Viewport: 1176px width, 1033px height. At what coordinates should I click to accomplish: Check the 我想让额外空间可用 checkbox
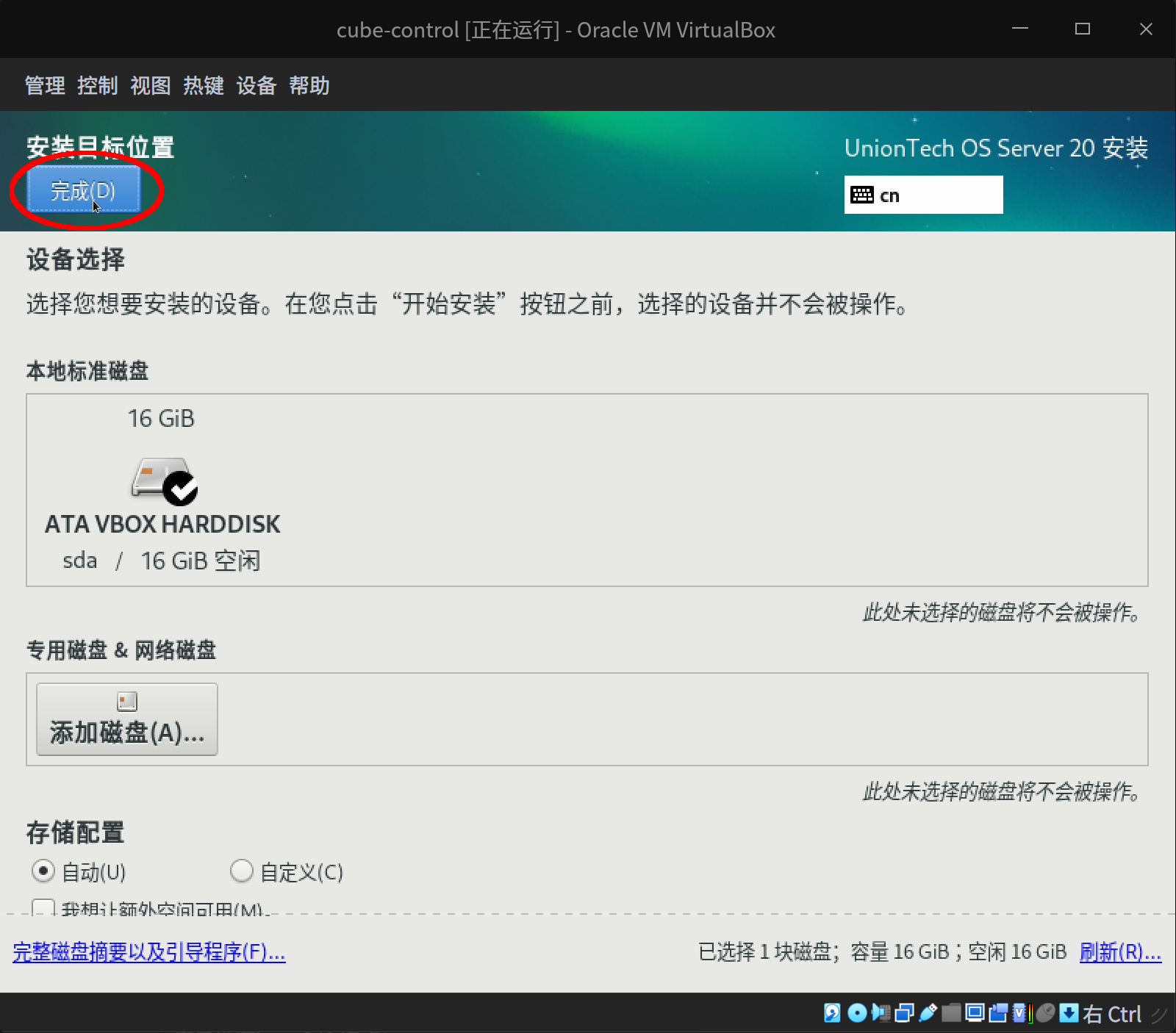click(43, 909)
